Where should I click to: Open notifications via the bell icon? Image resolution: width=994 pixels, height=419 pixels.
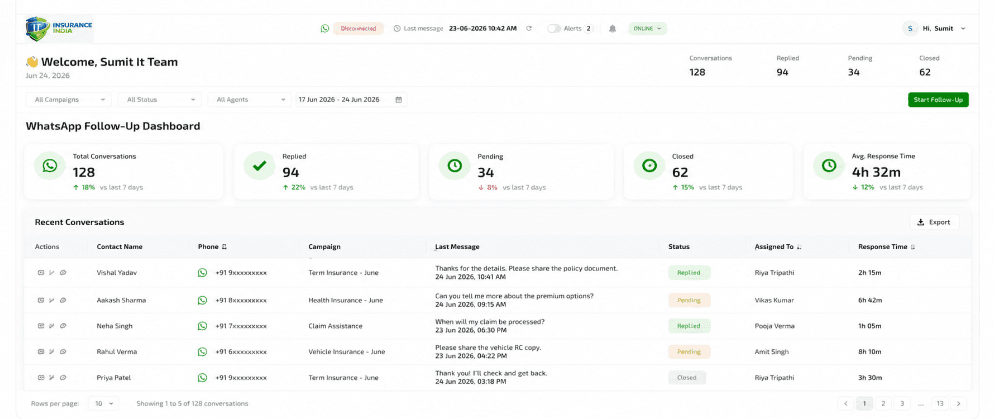click(x=612, y=29)
